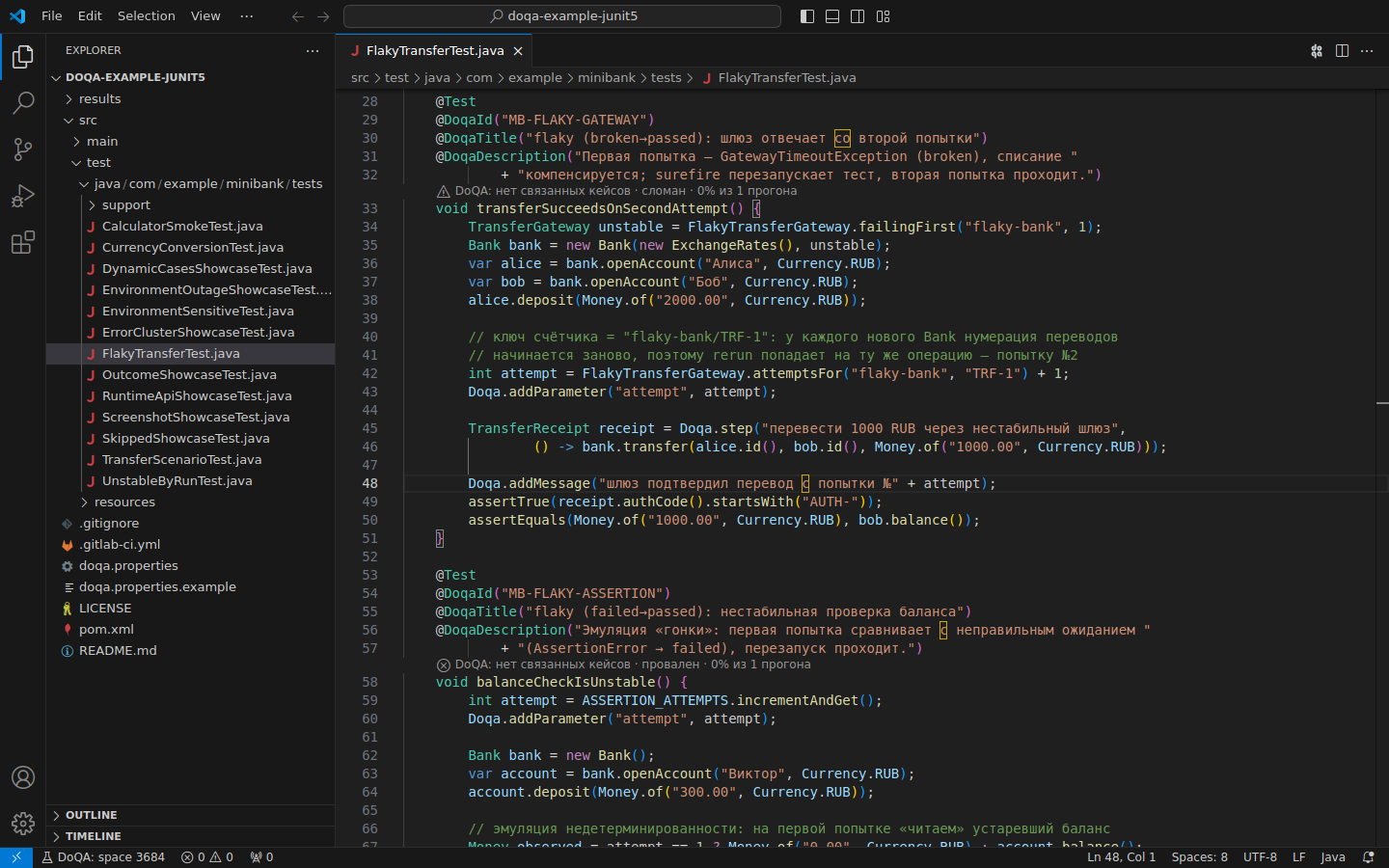
Task: Change language mode via Java status item
Action: [1332, 857]
